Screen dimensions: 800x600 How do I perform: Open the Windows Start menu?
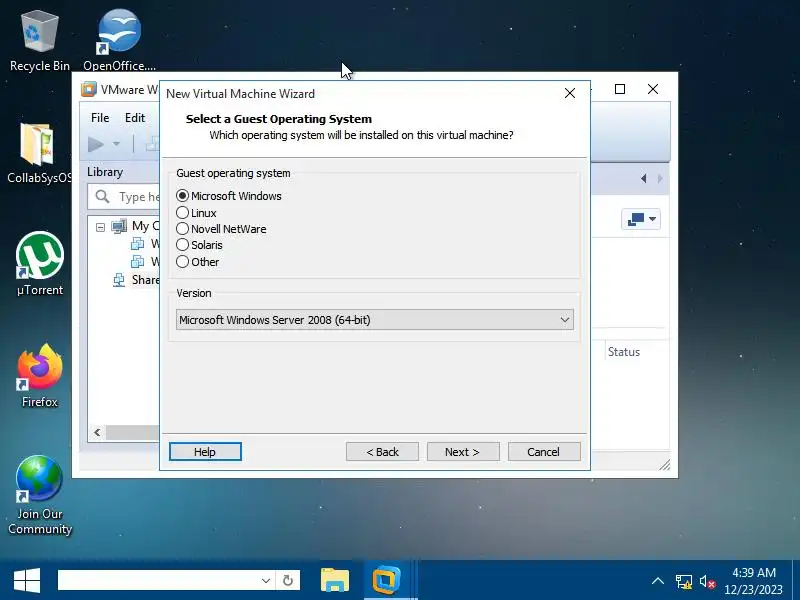tap(27, 581)
